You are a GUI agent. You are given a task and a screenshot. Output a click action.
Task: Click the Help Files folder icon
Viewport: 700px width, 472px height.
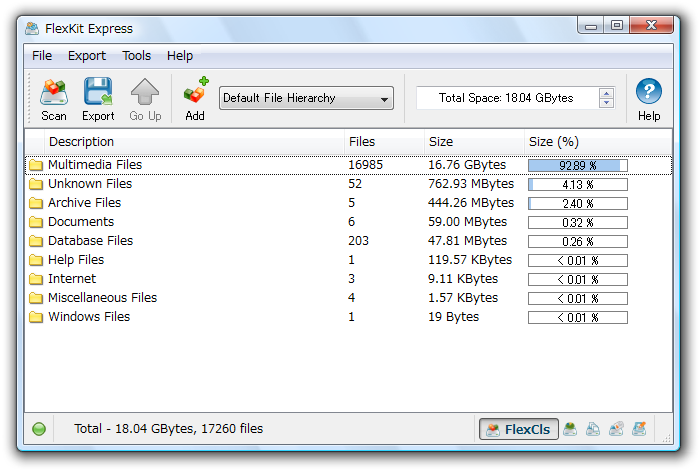pos(36,260)
